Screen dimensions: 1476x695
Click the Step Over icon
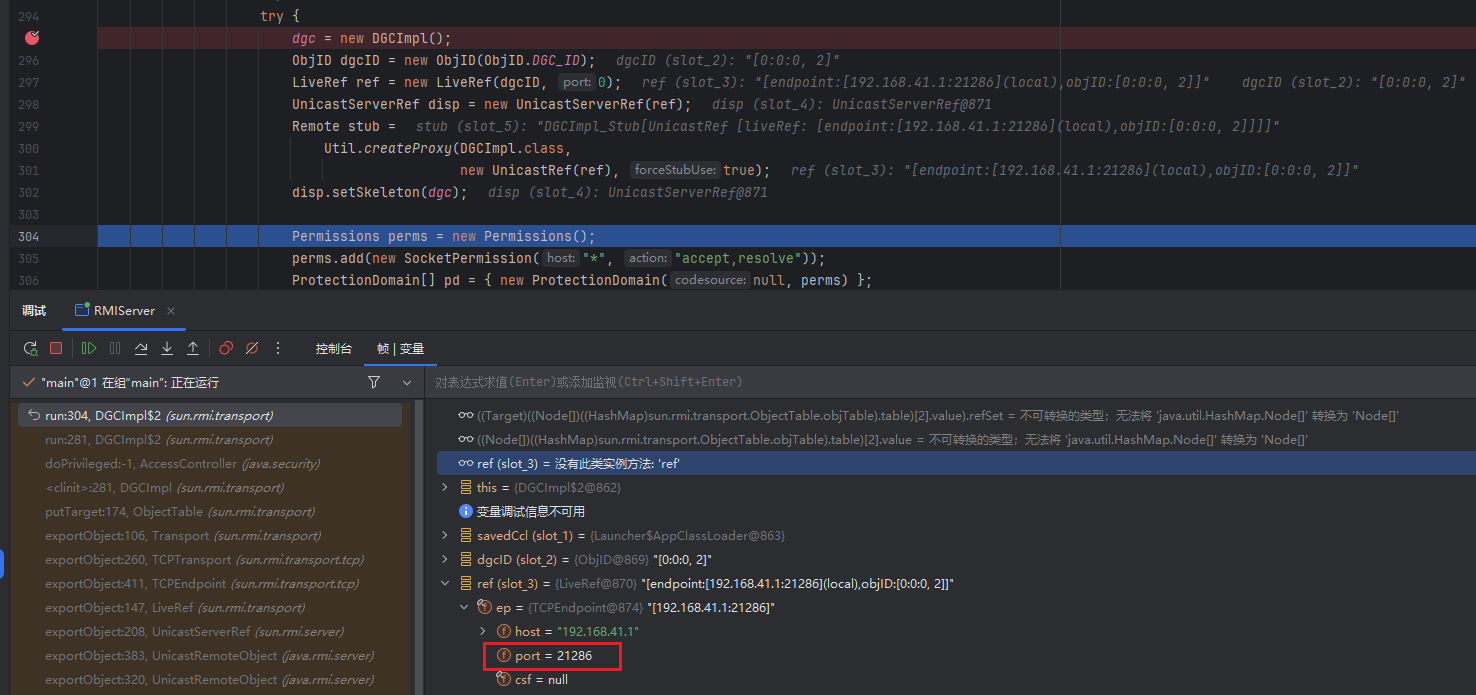[141, 348]
